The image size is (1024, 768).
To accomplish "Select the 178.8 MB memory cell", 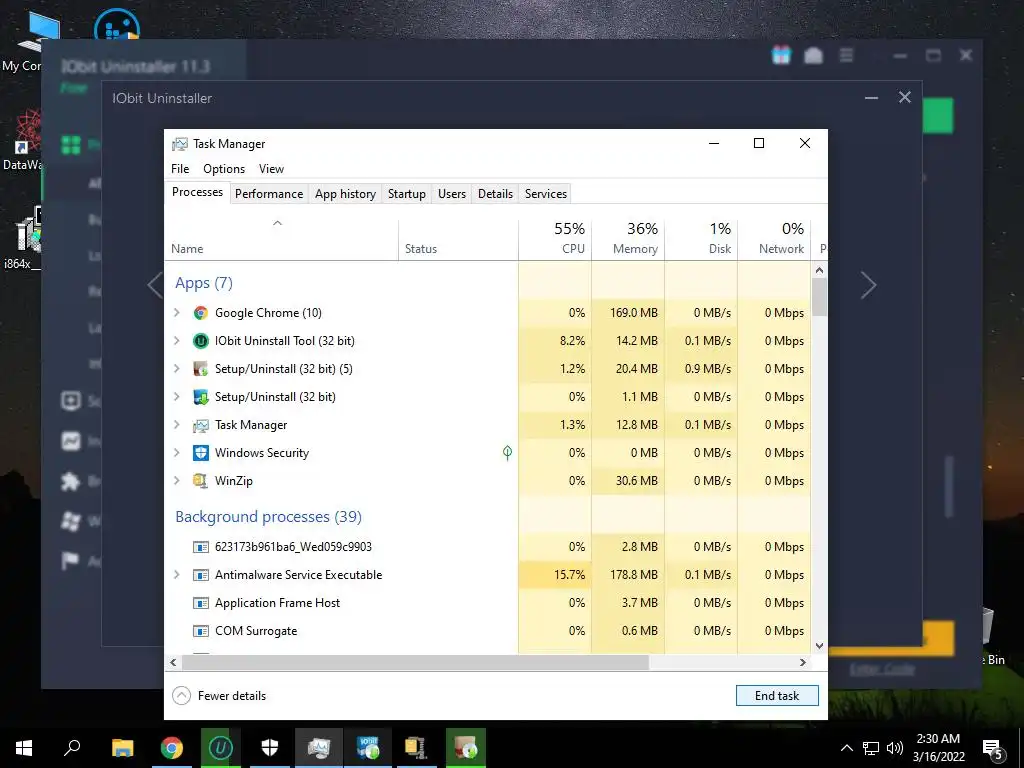I will coord(628,575).
